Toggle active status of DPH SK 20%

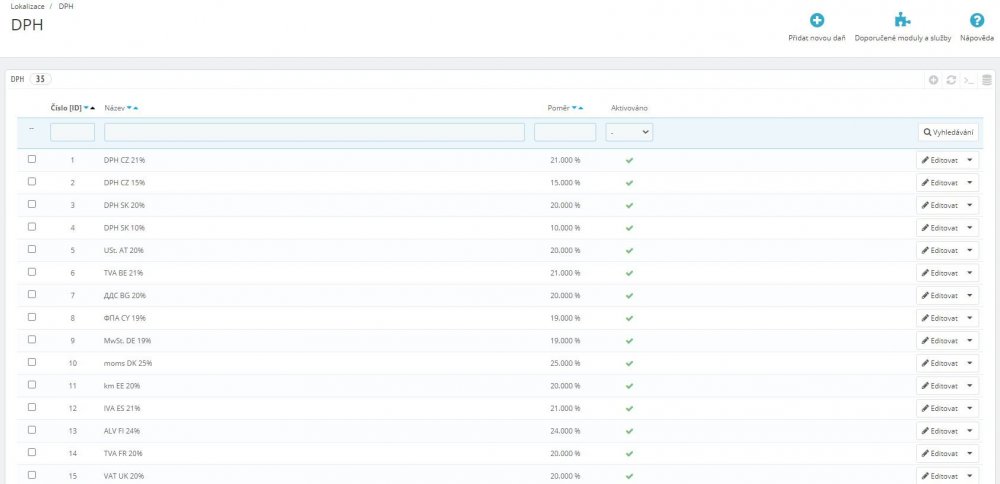coord(629,205)
